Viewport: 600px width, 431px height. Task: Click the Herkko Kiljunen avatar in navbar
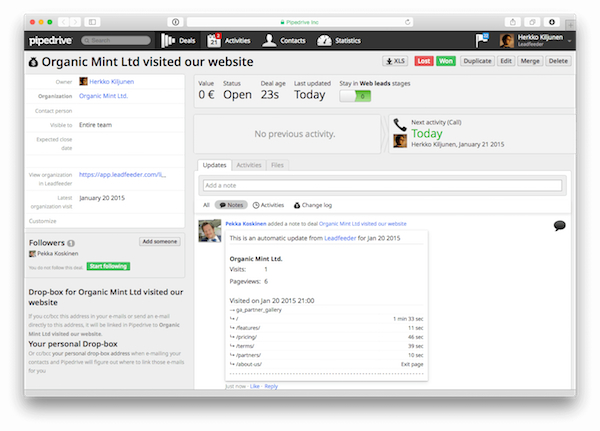[507, 41]
